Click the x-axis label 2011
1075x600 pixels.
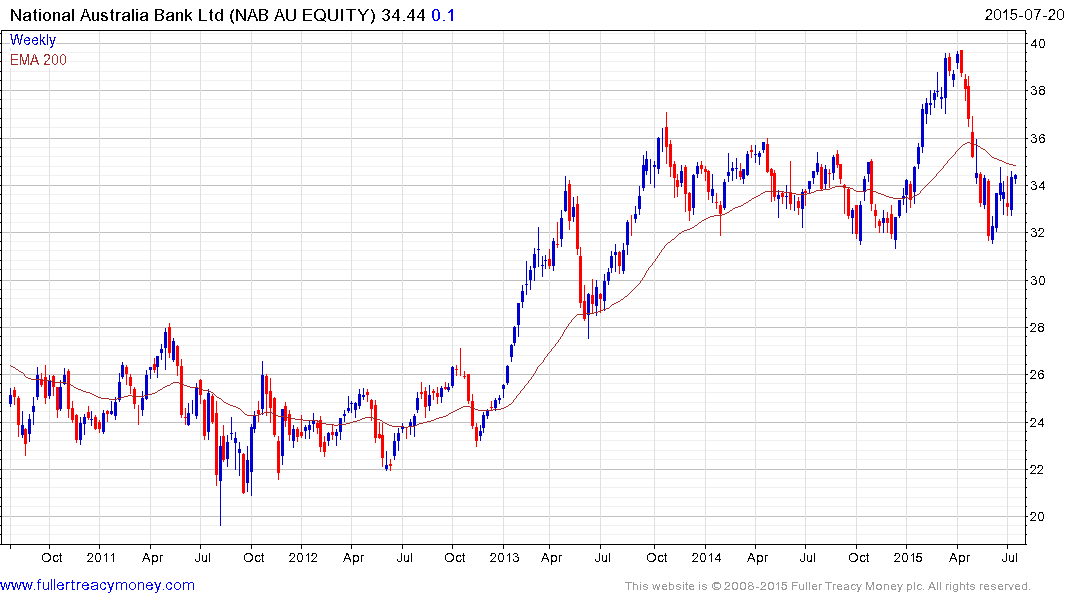(101, 557)
